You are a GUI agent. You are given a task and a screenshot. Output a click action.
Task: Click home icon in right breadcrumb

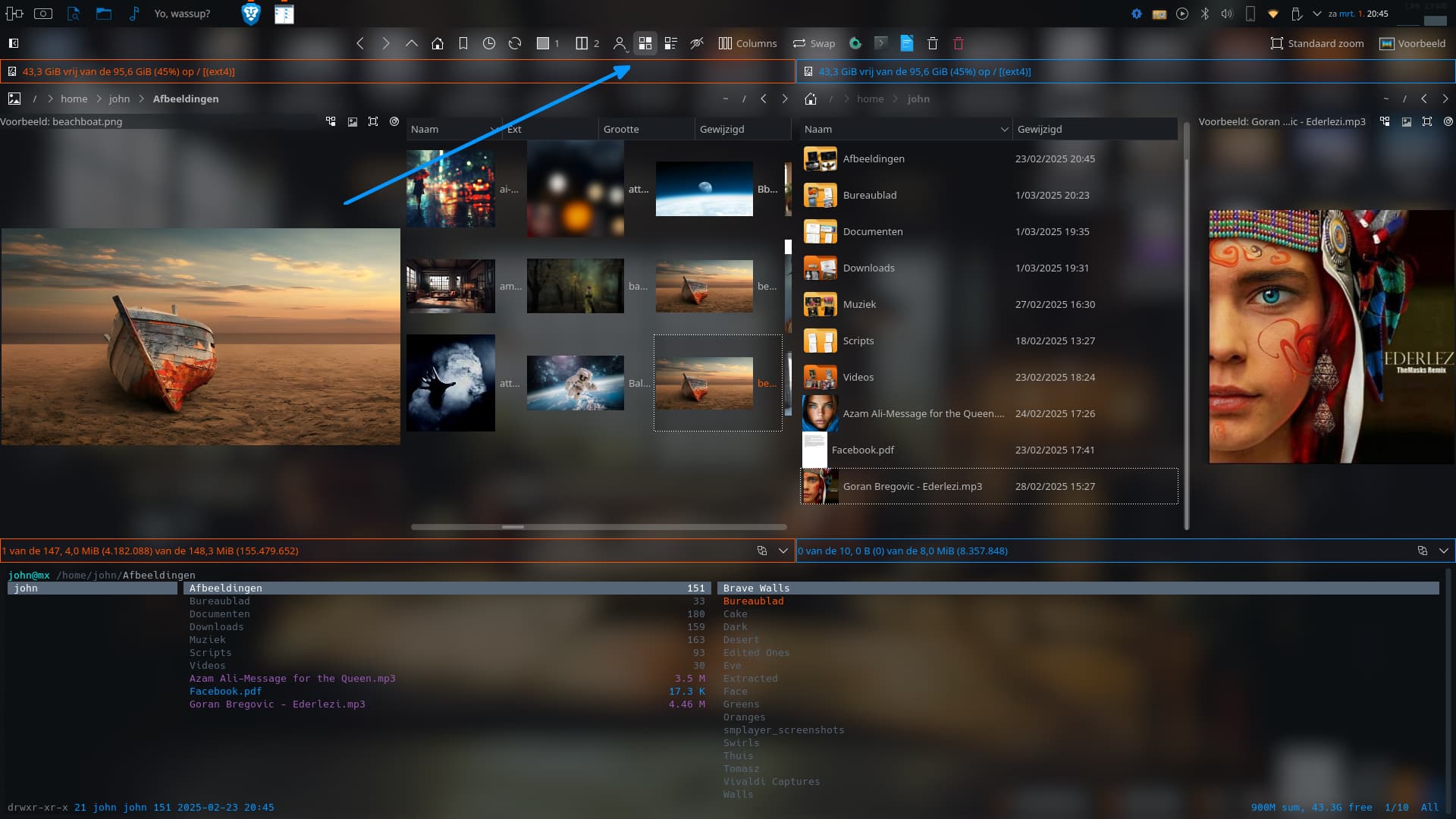tap(811, 99)
